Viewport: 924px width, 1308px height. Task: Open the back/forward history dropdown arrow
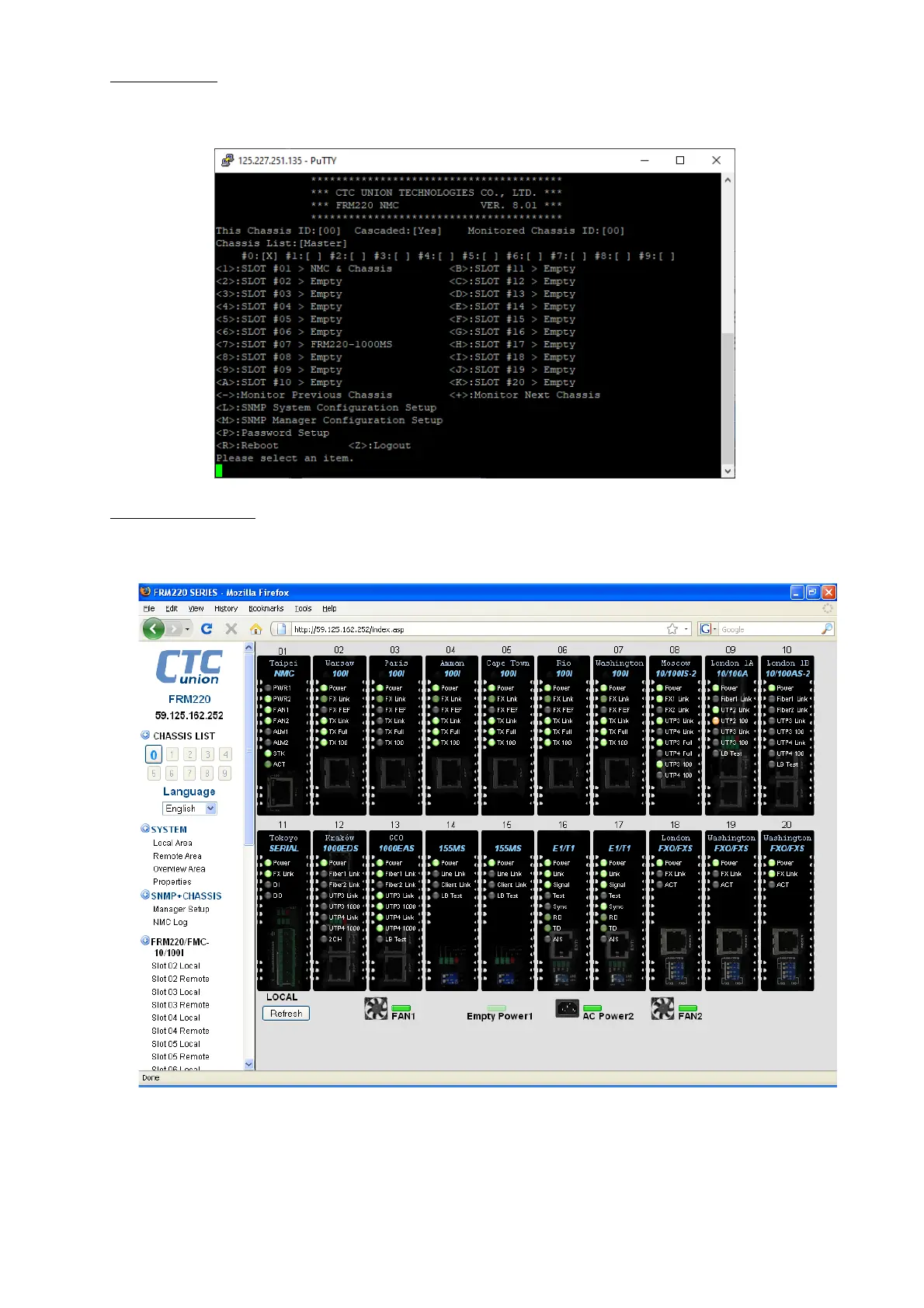[x=187, y=629]
